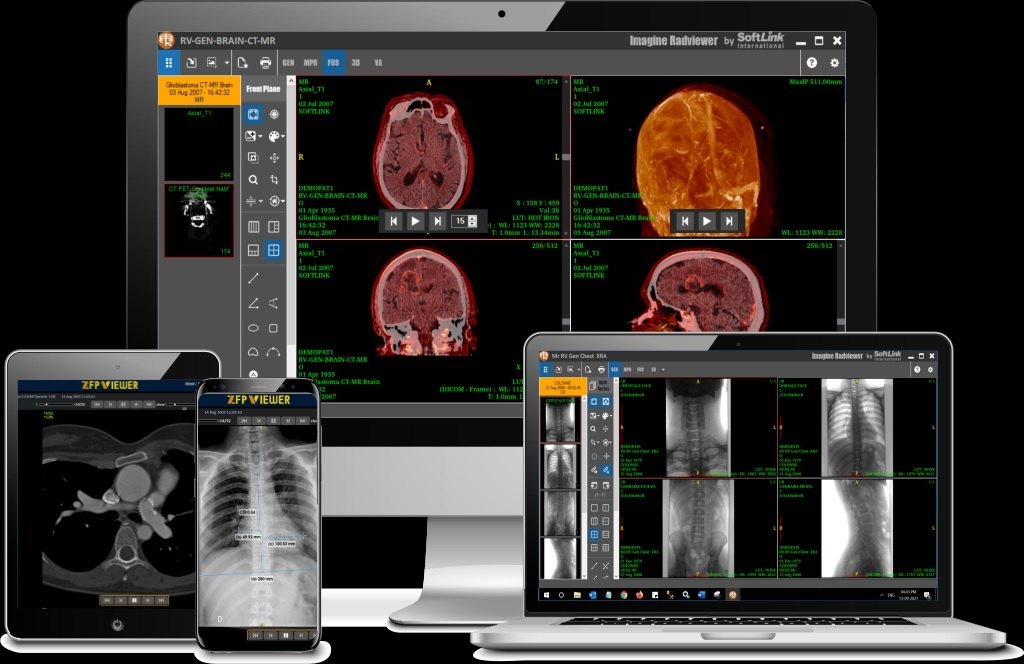Pause playback on phone ZFP Viewer bottom controls

tap(285, 635)
